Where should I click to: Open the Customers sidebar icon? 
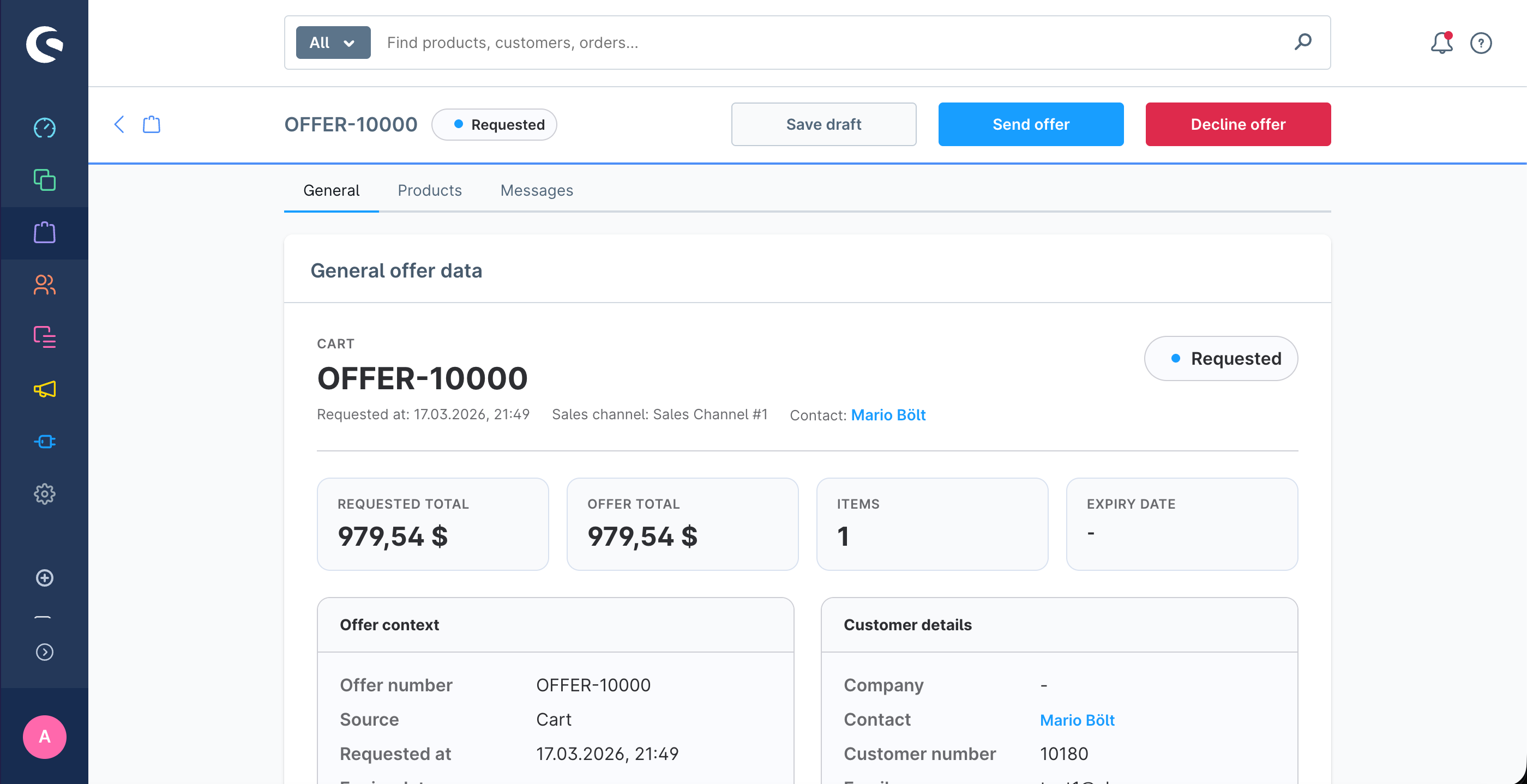[45, 285]
